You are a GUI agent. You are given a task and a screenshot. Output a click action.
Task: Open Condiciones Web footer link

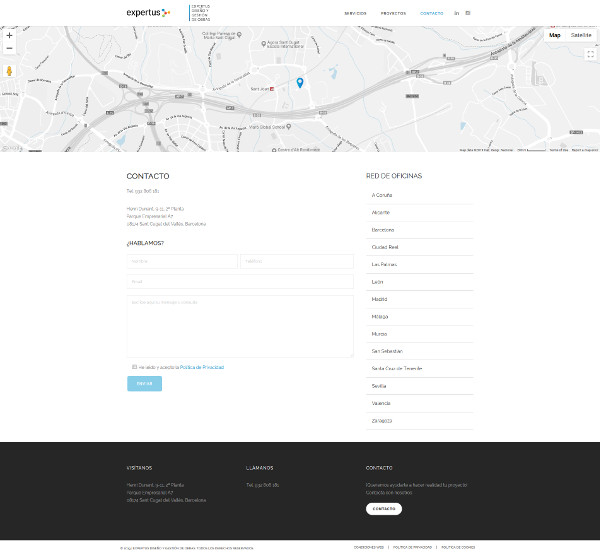368,548
